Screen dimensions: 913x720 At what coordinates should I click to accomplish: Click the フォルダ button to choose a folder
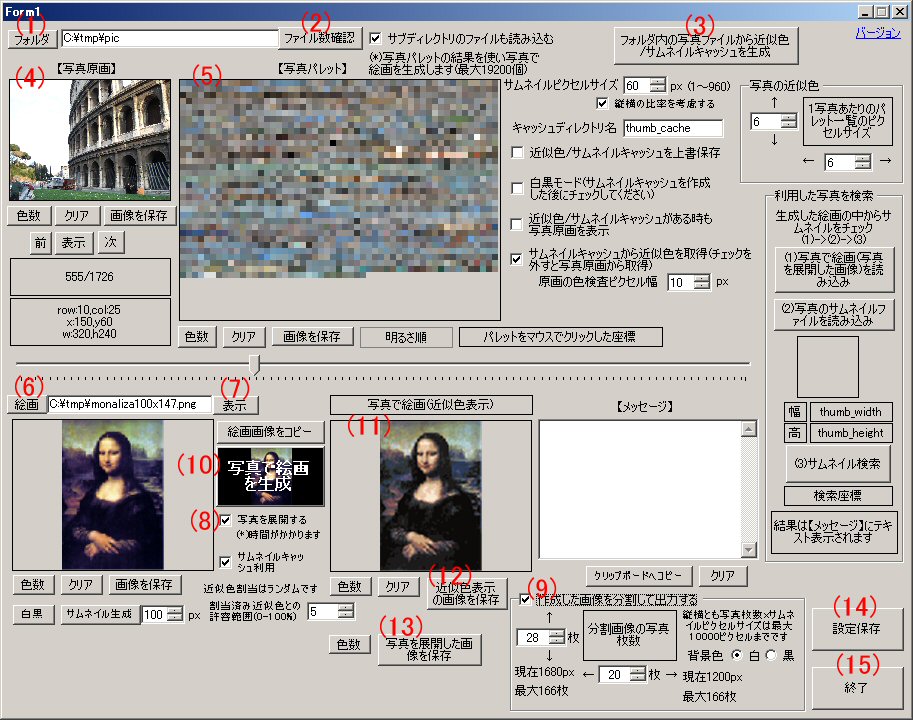[33, 39]
